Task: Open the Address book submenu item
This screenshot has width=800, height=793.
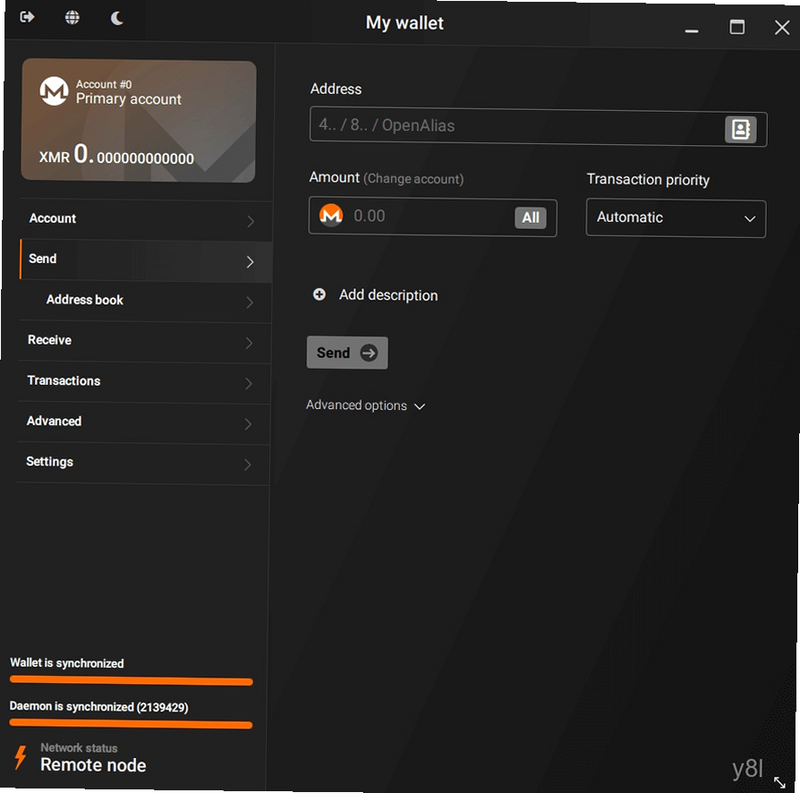Action: 145,301
